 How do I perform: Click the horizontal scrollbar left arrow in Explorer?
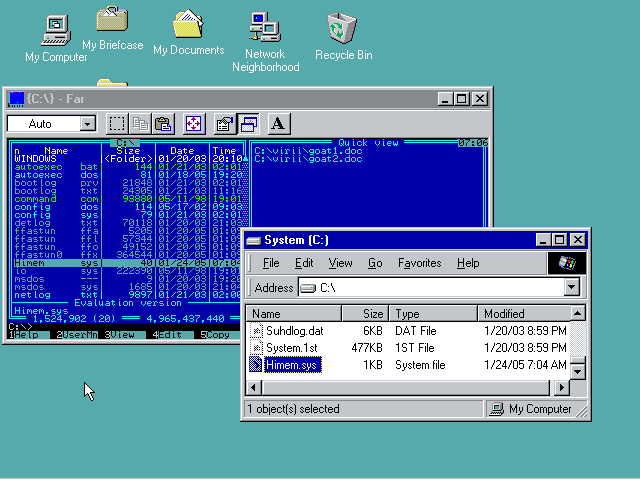(253, 387)
